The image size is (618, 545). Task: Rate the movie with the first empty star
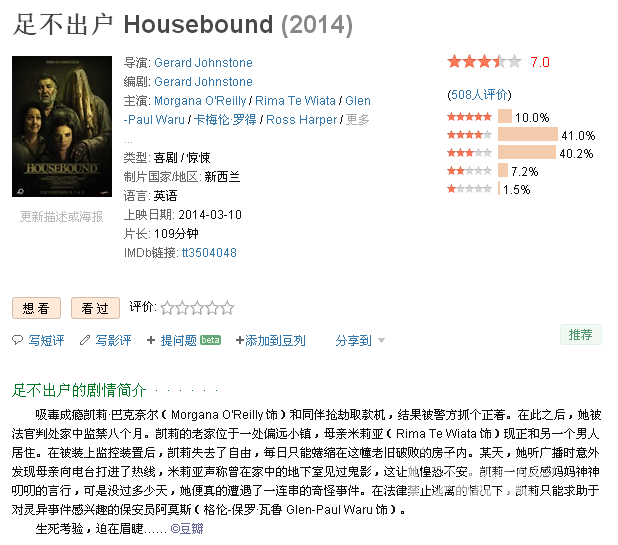tap(167, 308)
